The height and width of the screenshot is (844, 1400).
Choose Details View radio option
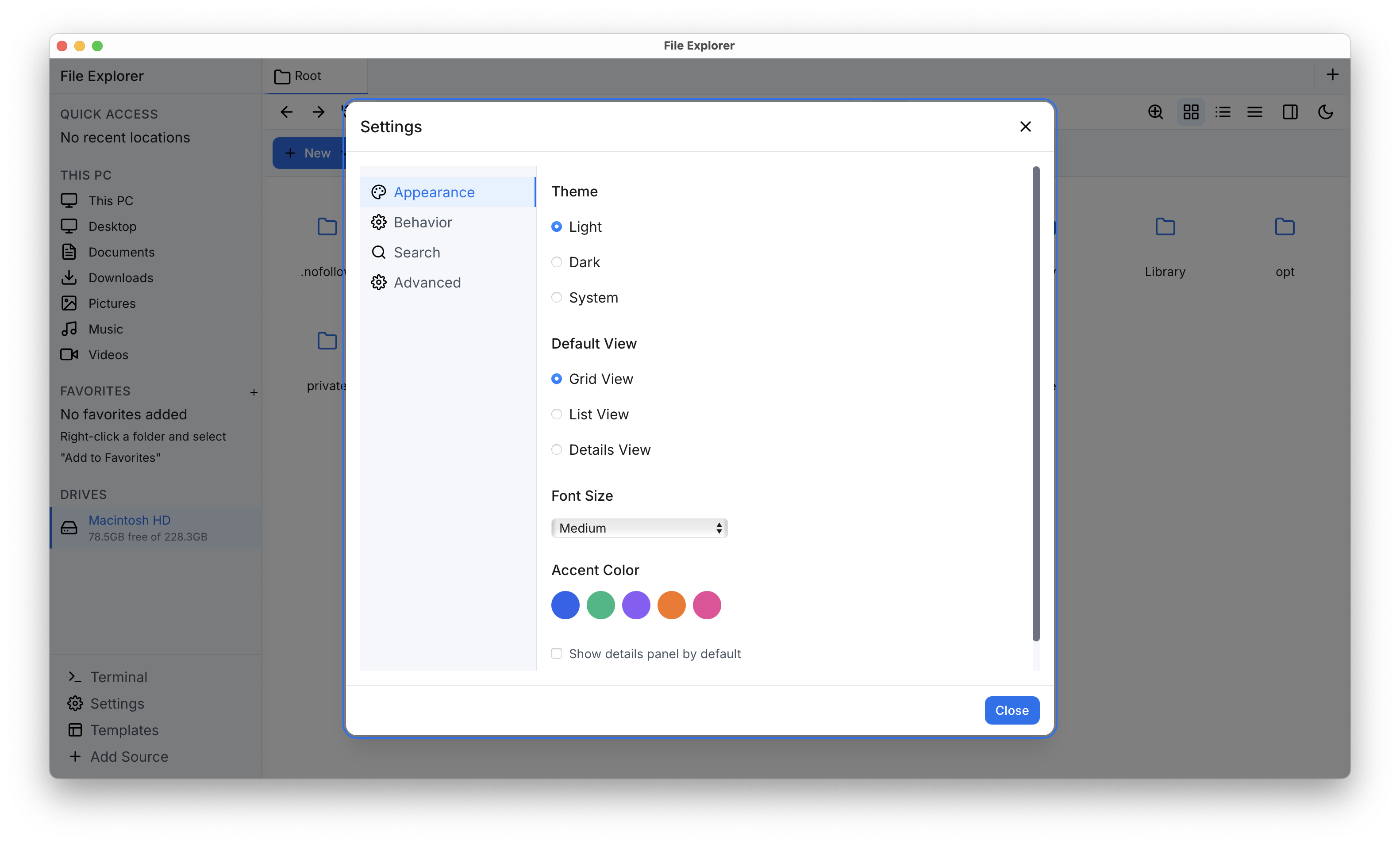pos(556,450)
